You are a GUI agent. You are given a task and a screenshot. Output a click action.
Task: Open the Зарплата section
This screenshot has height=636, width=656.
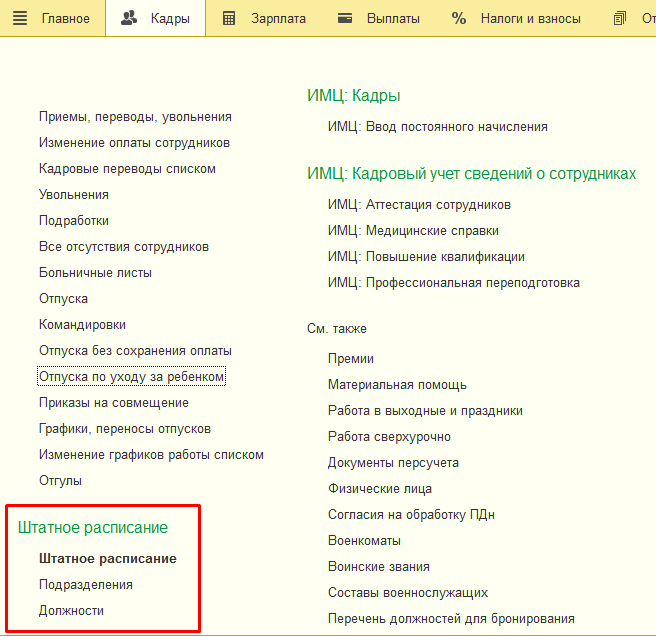278,19
